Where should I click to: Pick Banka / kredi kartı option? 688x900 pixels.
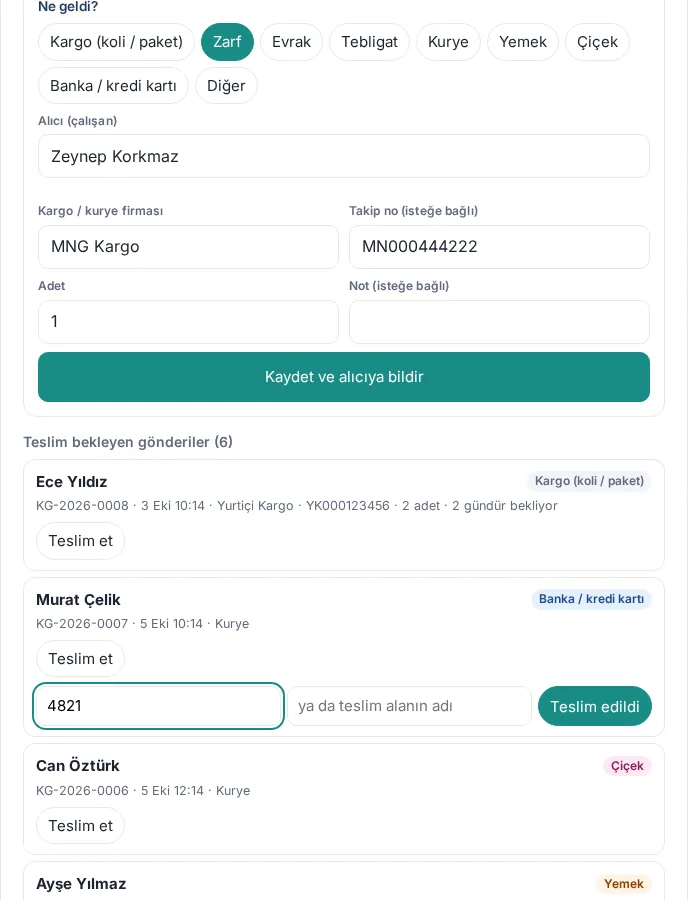pos(113,86)
